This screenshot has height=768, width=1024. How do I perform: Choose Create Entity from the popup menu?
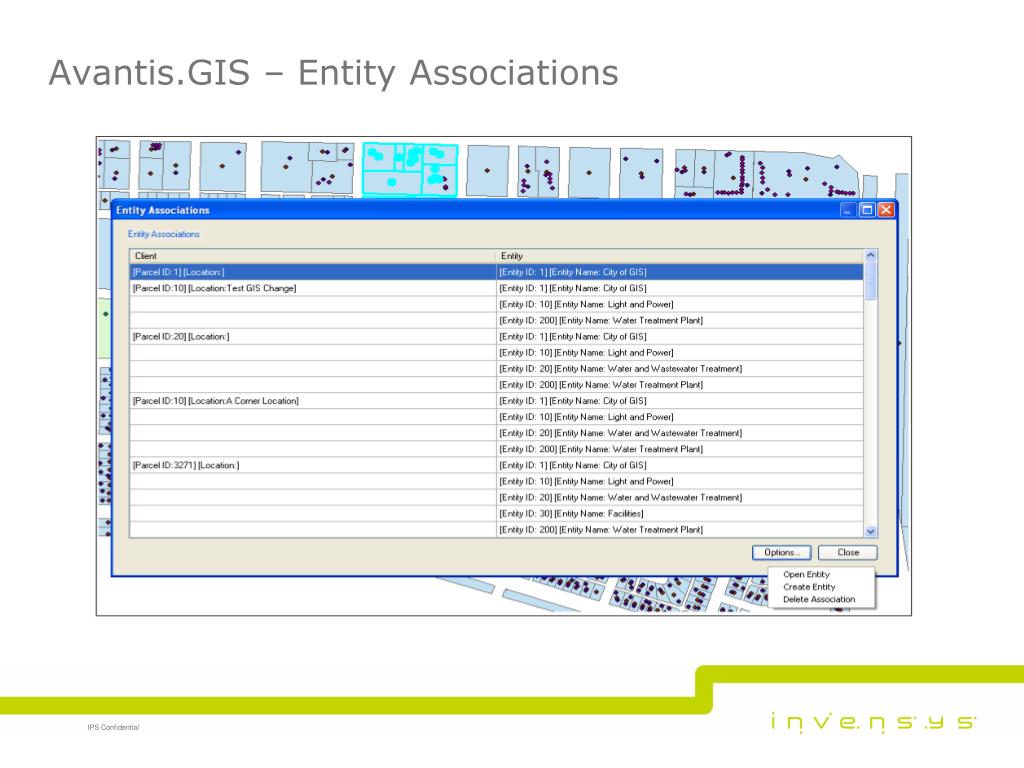[808, 587]
